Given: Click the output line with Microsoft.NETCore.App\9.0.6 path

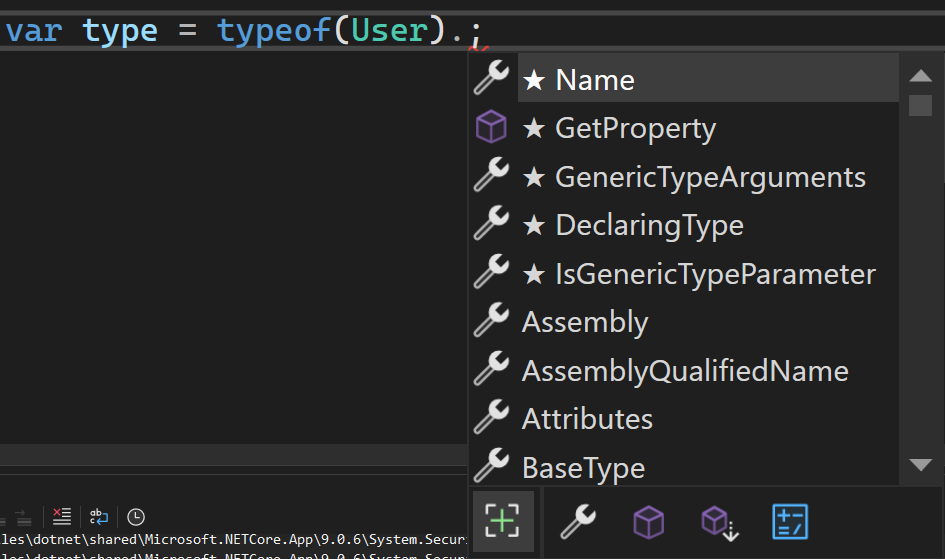Looking at the screenshot, I should pyautogui.click(x=233, y=539).
